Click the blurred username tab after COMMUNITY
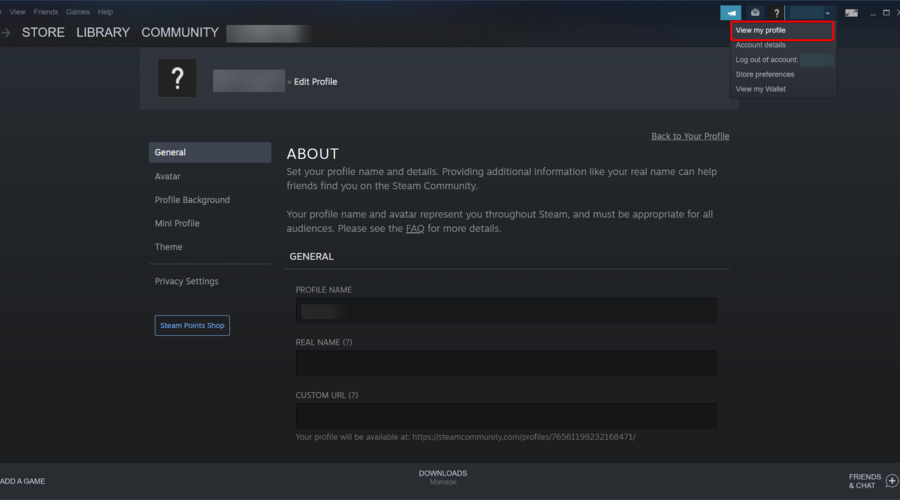900x500 pixels. click(269, 33)
